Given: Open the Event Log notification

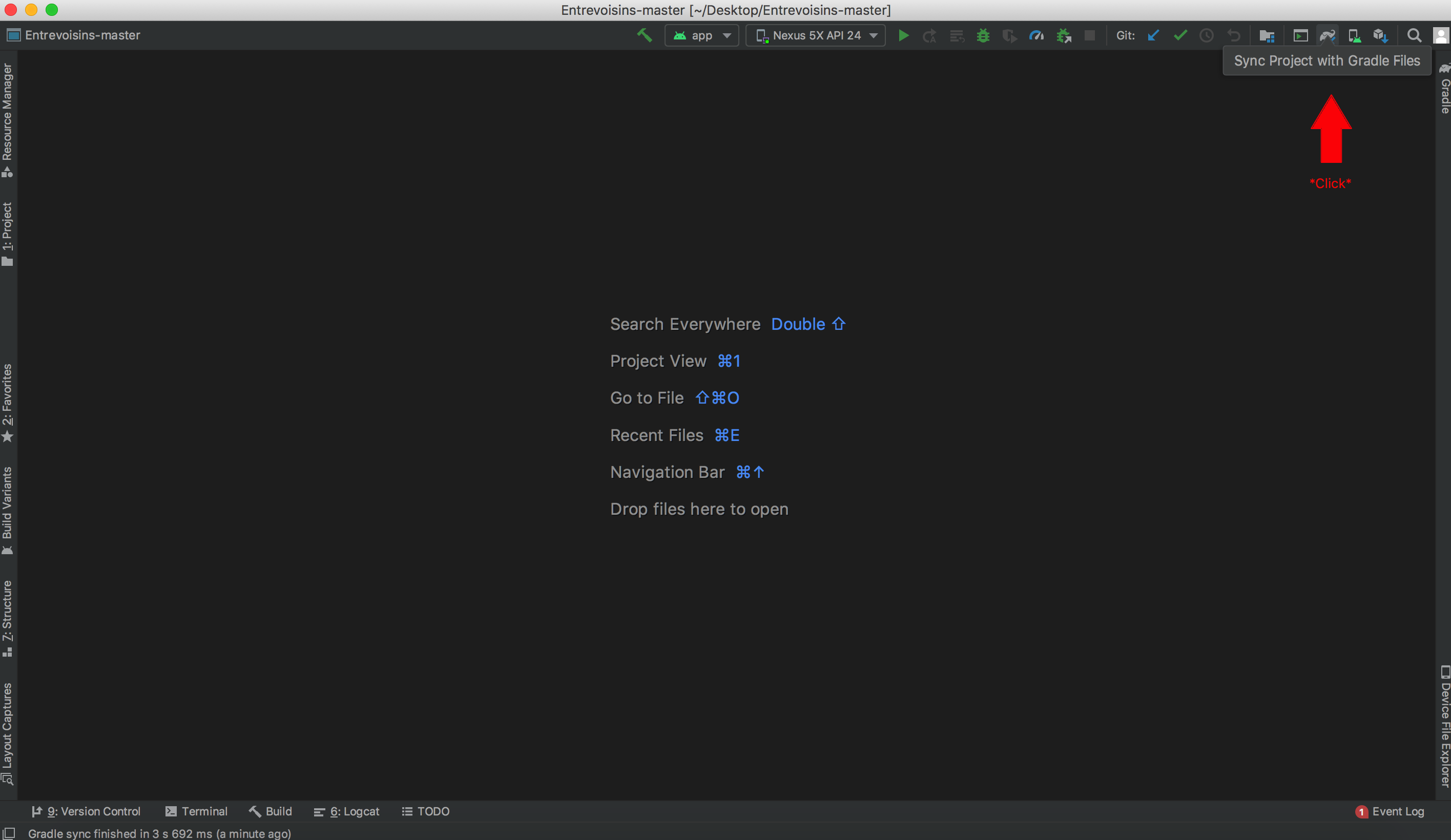Looking at the screenshot, I should tap(1399, 811).
